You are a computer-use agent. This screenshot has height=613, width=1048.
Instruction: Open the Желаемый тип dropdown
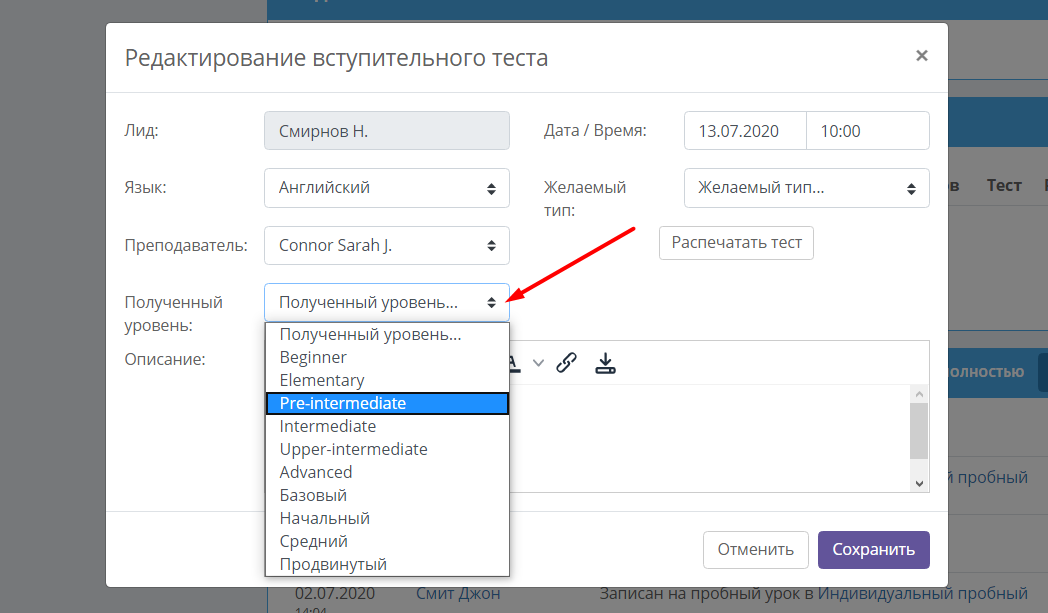point(806,188)
